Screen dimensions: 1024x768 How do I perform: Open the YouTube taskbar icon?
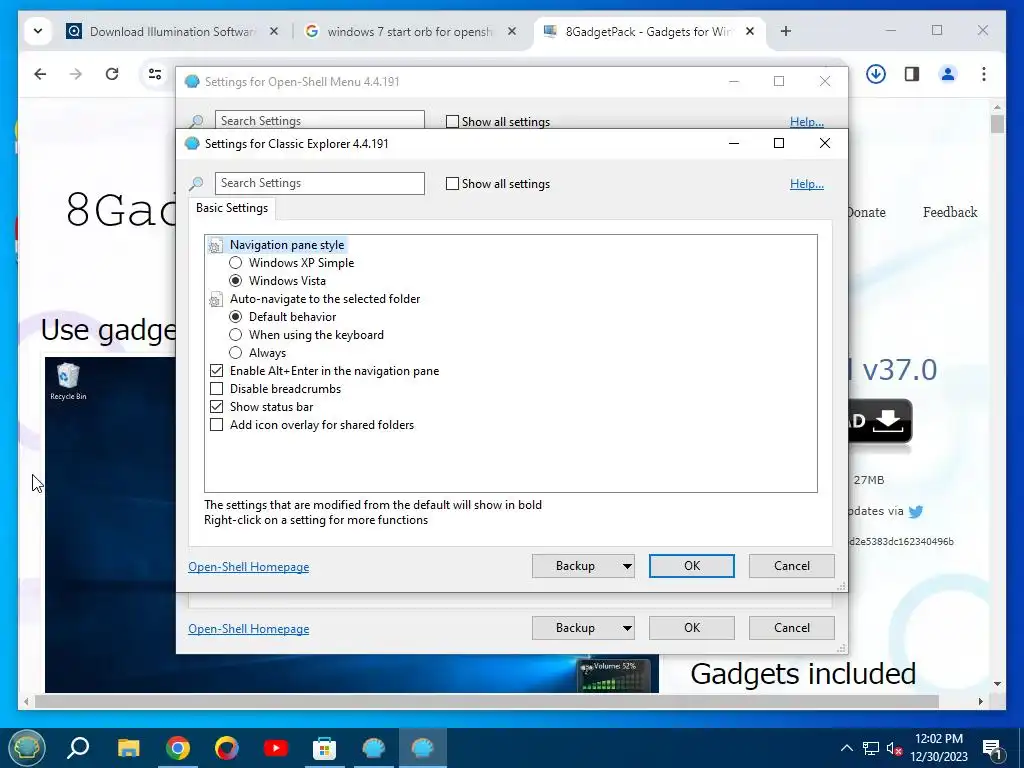[276, 748]
